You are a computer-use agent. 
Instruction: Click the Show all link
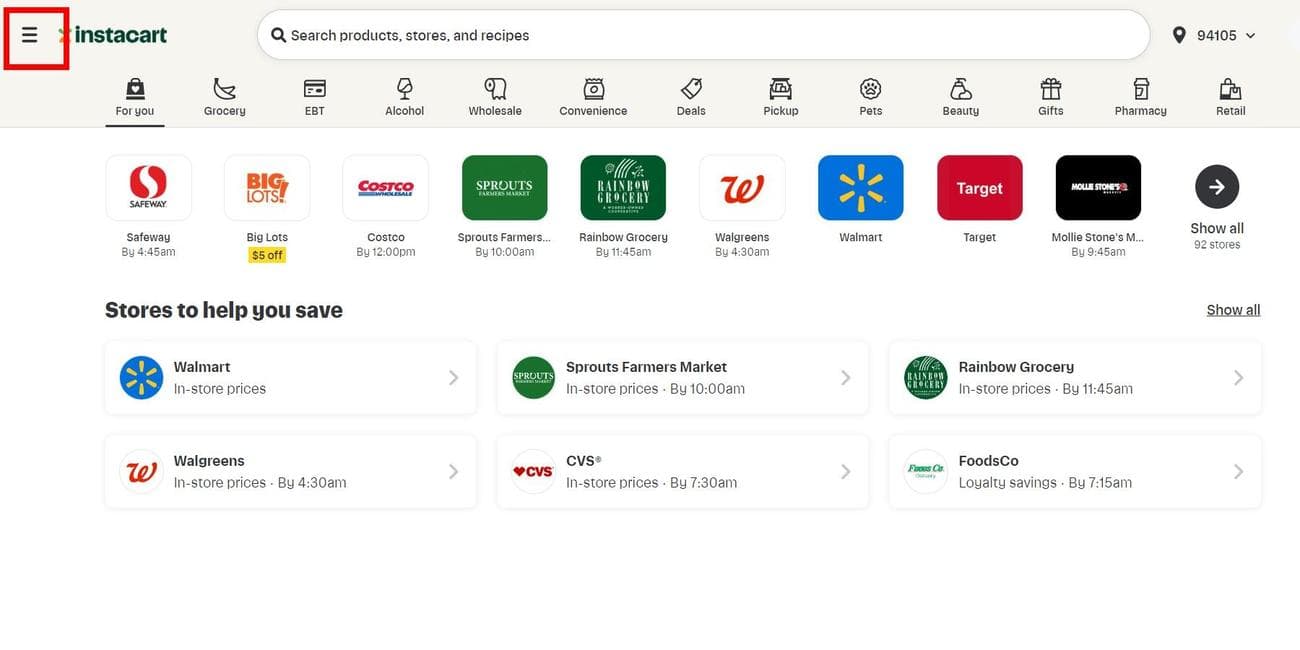pyautogui.click(x=1233, y=309)
